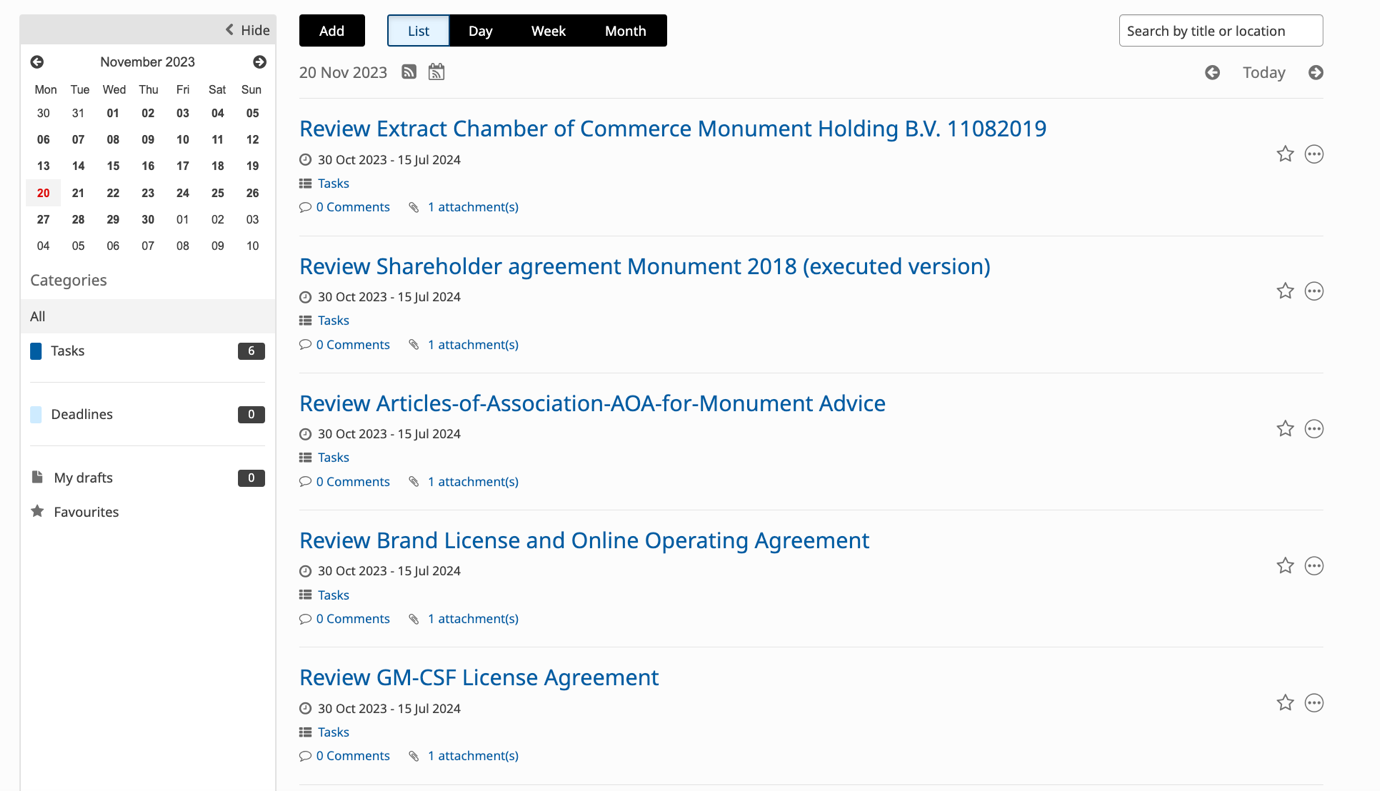The image size is (1380, 791).
Task: Open more options for GM-CSF License Agreement task
Action: 1314,703
